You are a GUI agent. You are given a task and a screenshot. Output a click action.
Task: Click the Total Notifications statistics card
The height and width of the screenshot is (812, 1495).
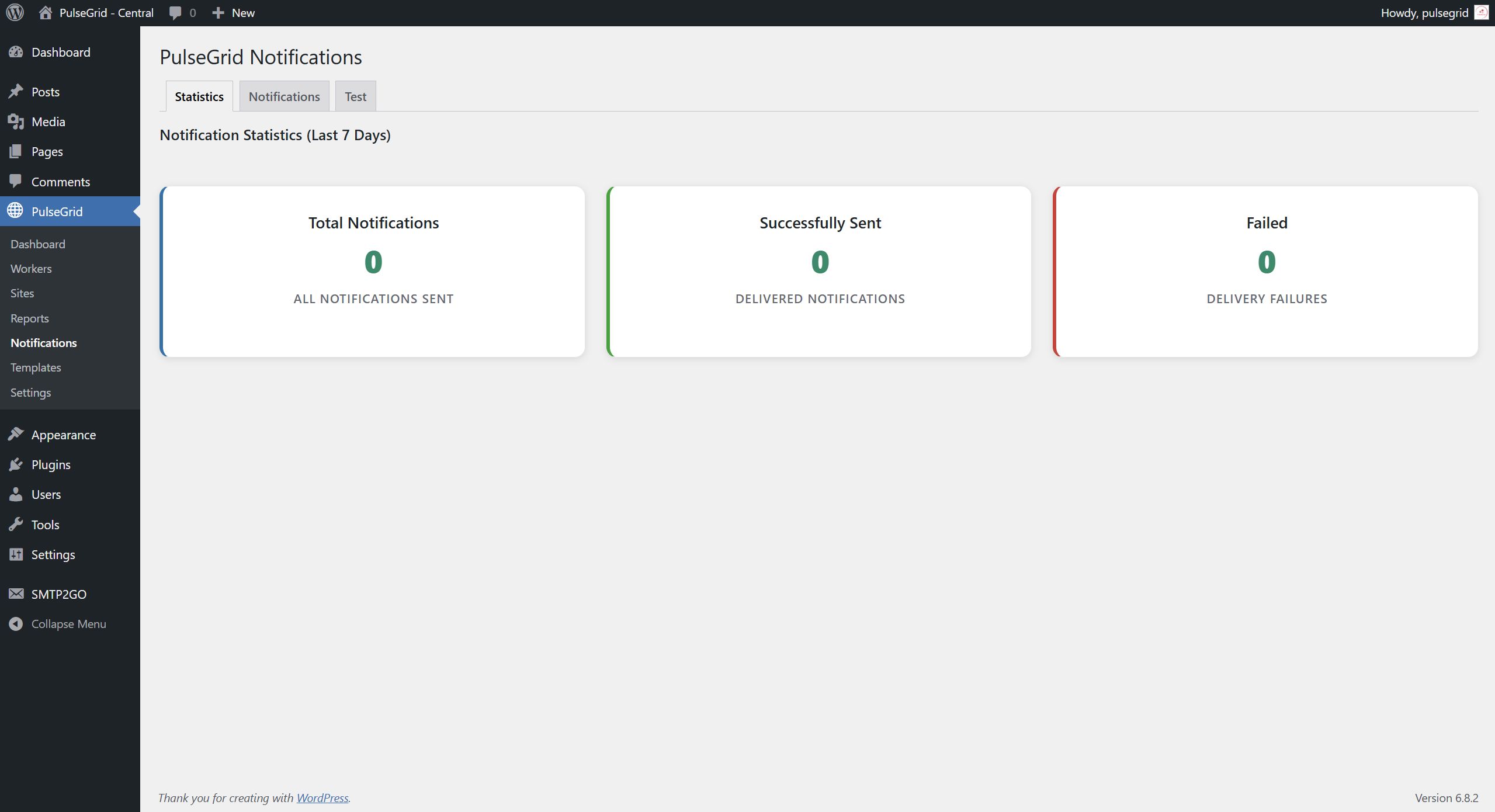coord(373,272)
